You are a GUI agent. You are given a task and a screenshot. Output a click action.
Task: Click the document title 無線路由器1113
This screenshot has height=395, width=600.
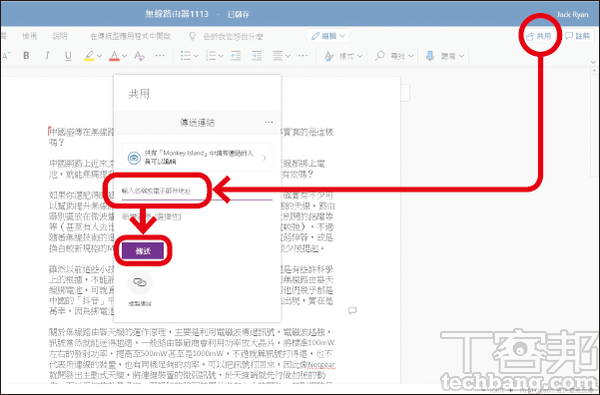(177, 14)
